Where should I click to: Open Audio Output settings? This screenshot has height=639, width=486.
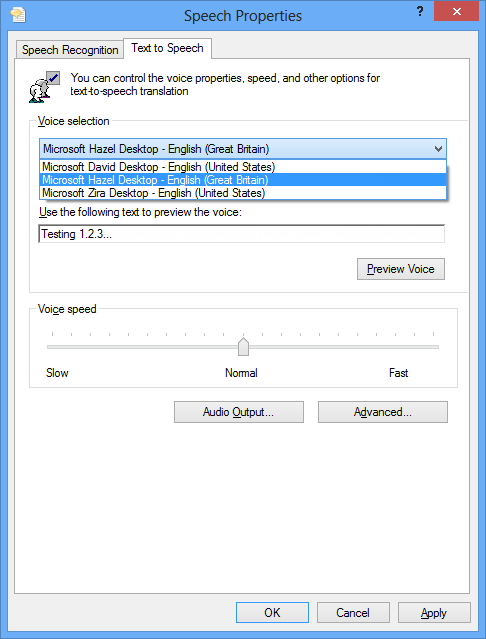[x=239, y=412]
